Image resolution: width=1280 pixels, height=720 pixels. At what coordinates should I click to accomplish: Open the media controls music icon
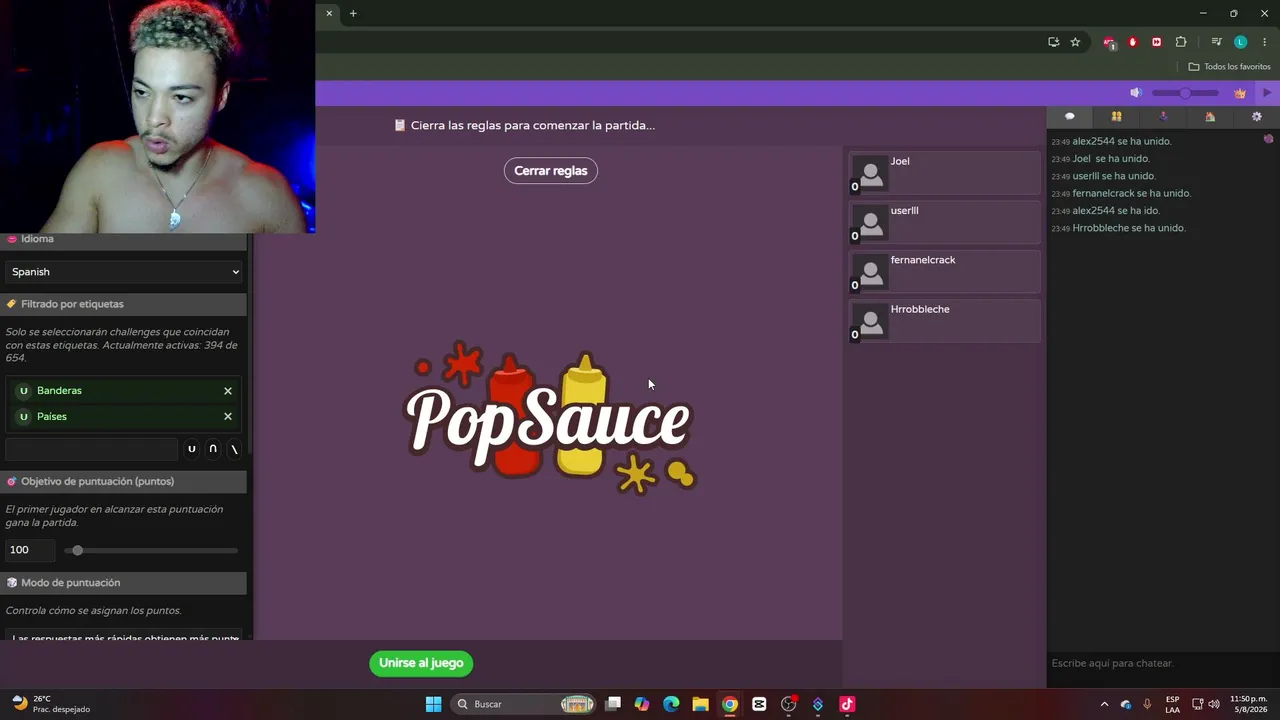click(1216, 42)
